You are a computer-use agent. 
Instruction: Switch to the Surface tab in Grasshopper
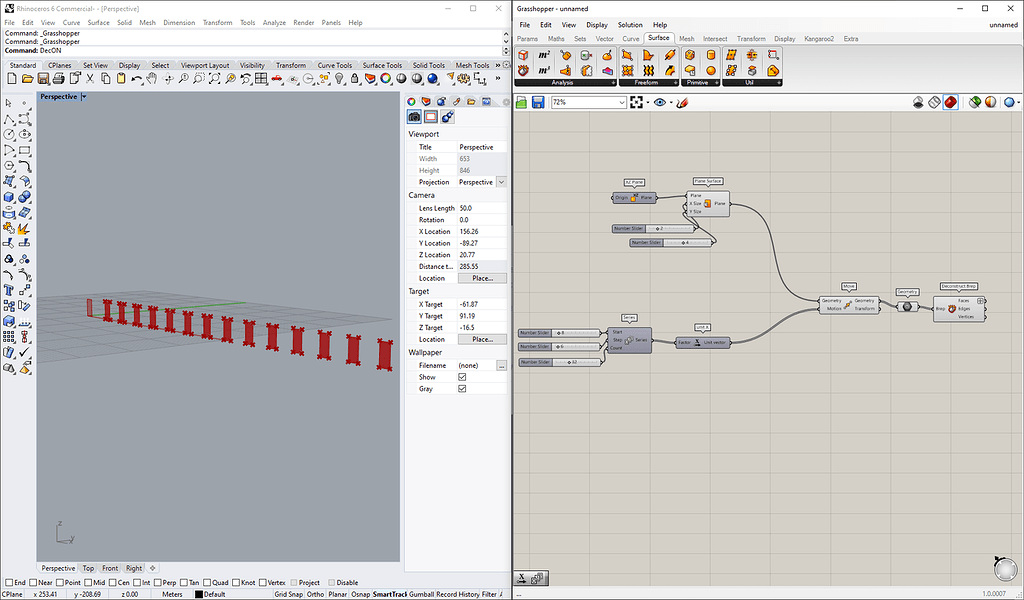tap(658, 38)
